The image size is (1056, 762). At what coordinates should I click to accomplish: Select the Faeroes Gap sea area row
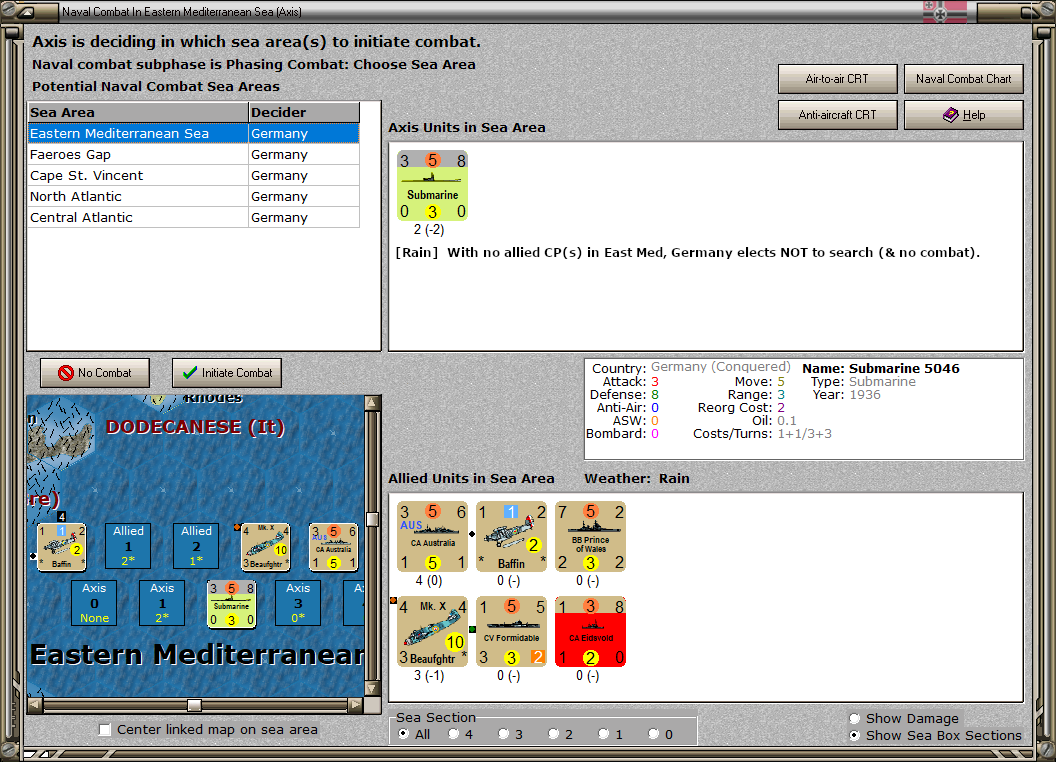click(193, 154)
